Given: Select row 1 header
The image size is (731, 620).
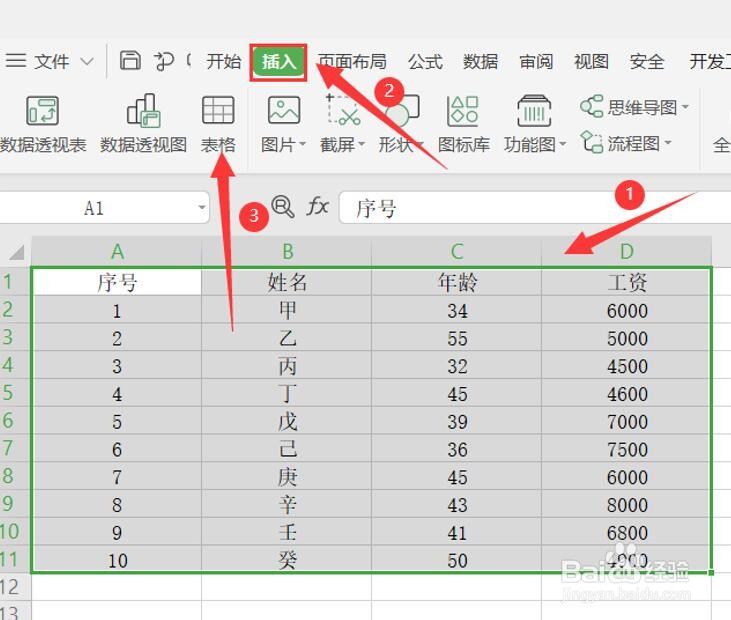Looking at the screenshot, I should pyautogui.click(x=15, y=282).
